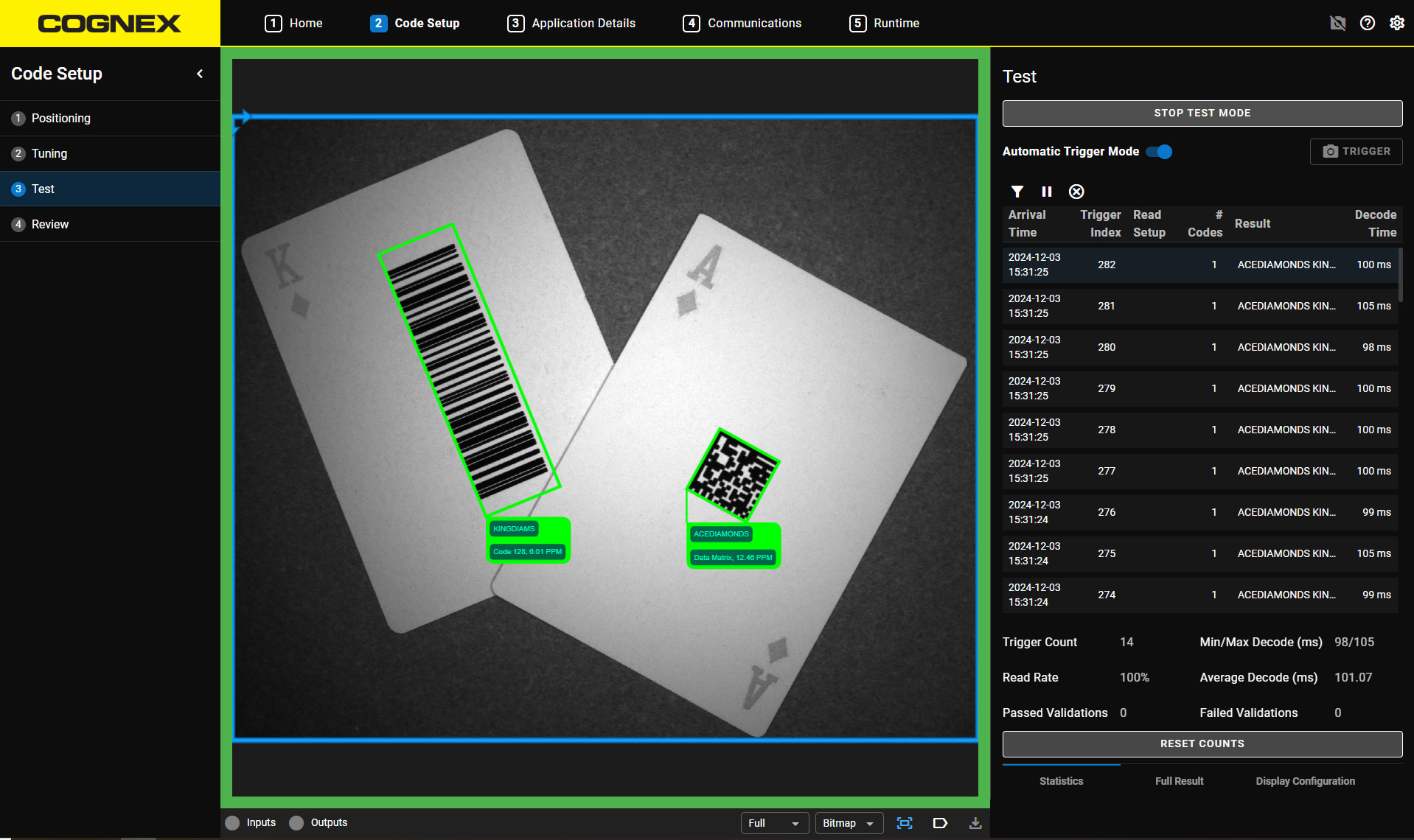Open the Full image size dropdown
Viewport: 1414px width, 840px height.
774,823
